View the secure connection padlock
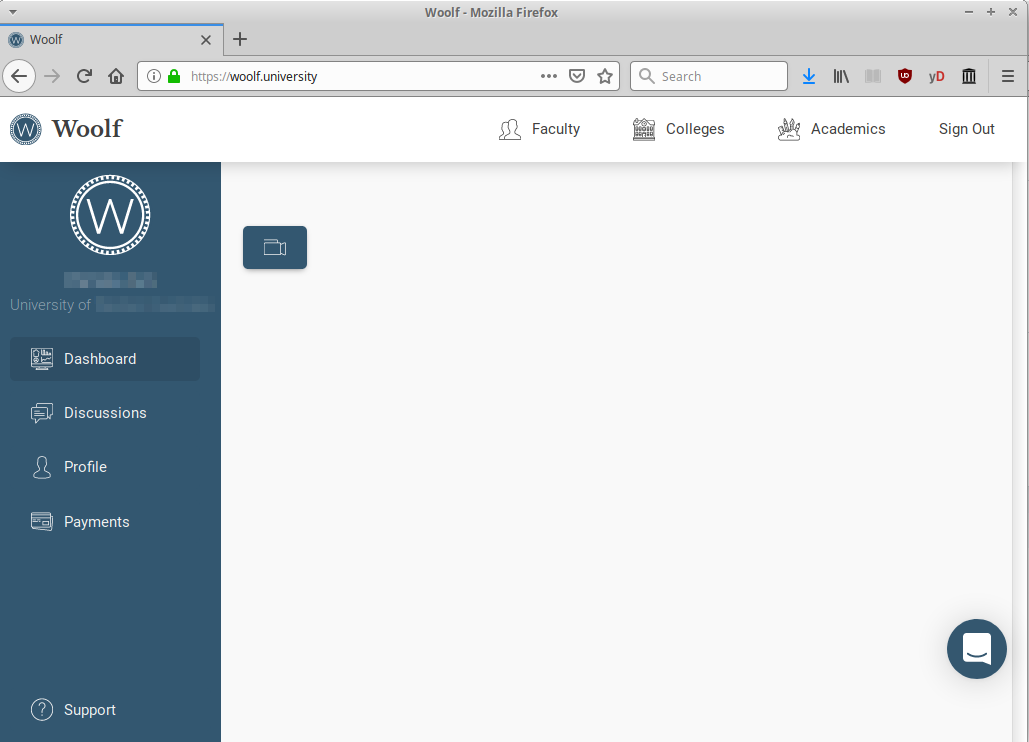The height and width of the screenshot is (742, 1029). click(x=174, y=76)
